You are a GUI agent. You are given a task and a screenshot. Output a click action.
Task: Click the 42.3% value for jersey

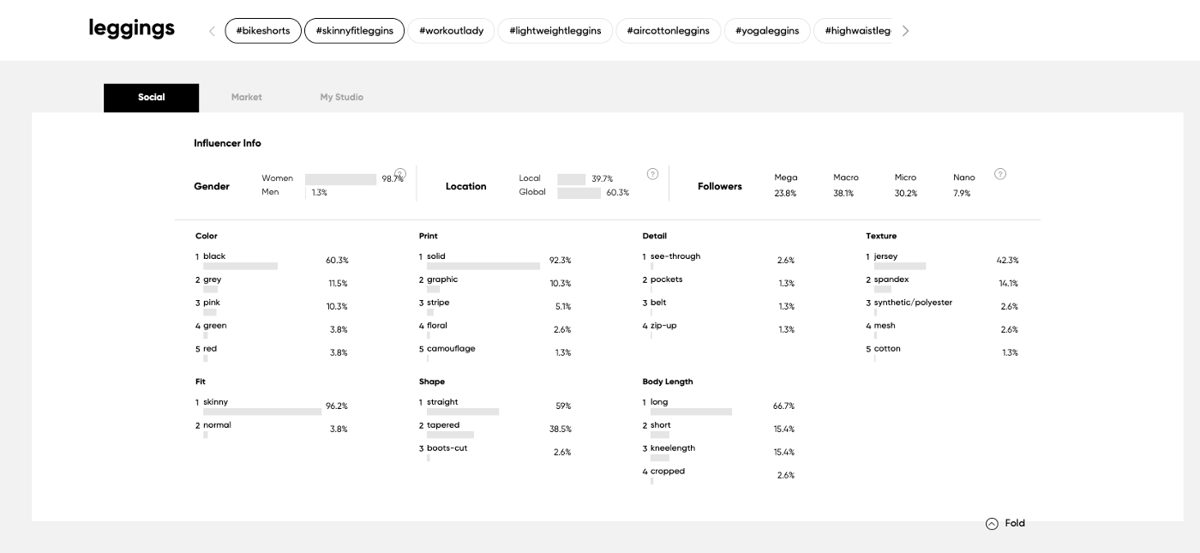pyautogui.click(x=1007, y=260)
